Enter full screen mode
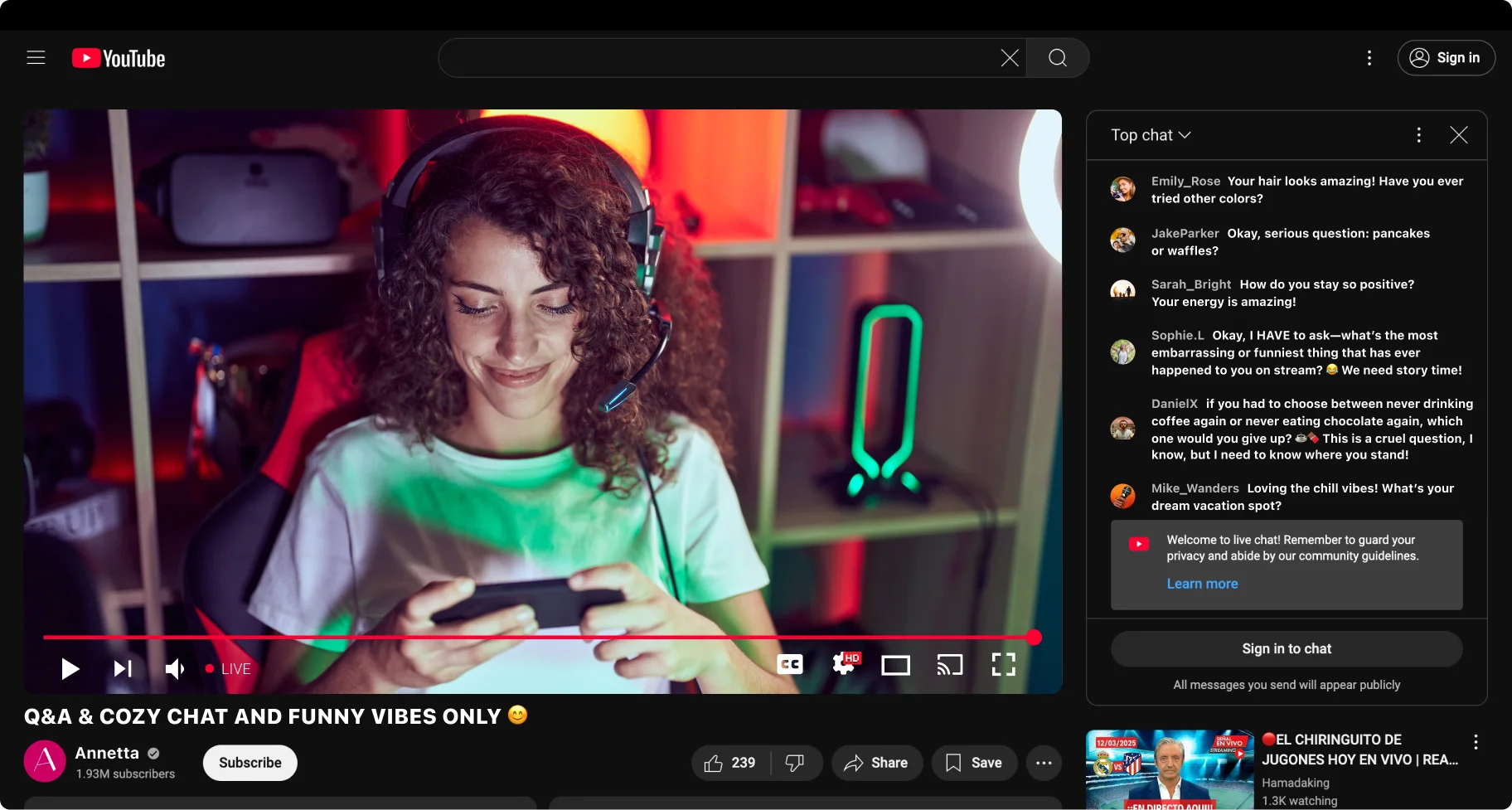 coord(1003,664)
